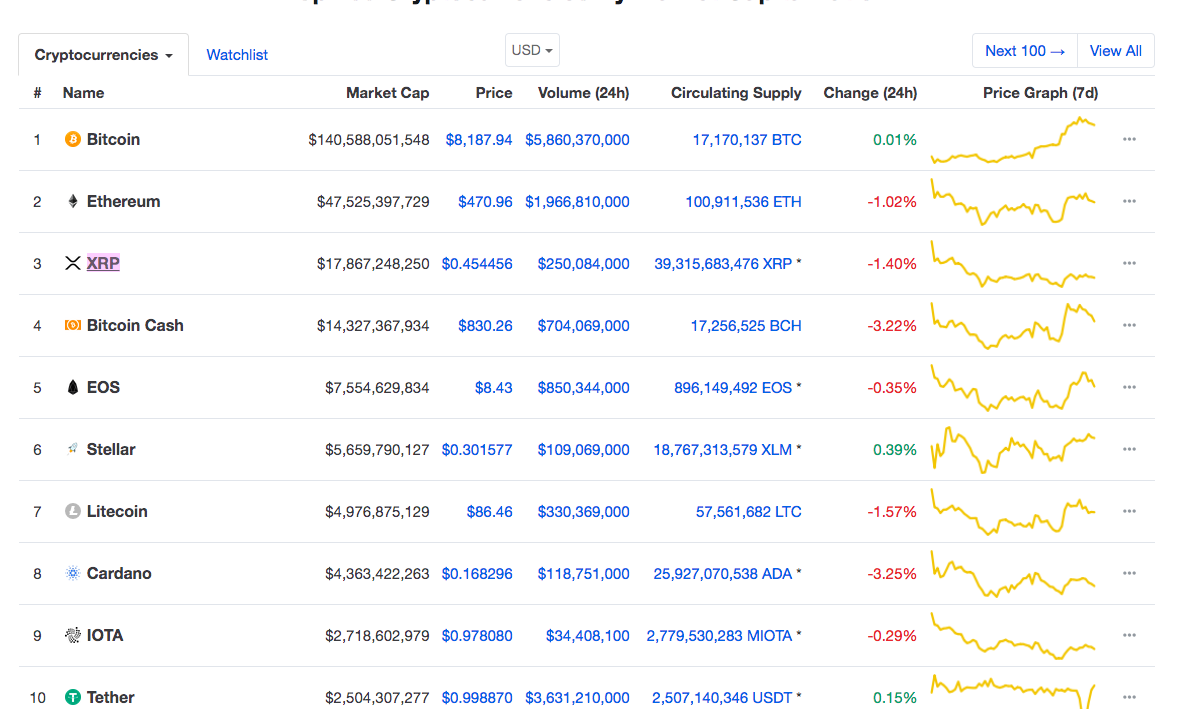
Task: Open more options menu for Tether row
Action: (x=1129, y=697)
